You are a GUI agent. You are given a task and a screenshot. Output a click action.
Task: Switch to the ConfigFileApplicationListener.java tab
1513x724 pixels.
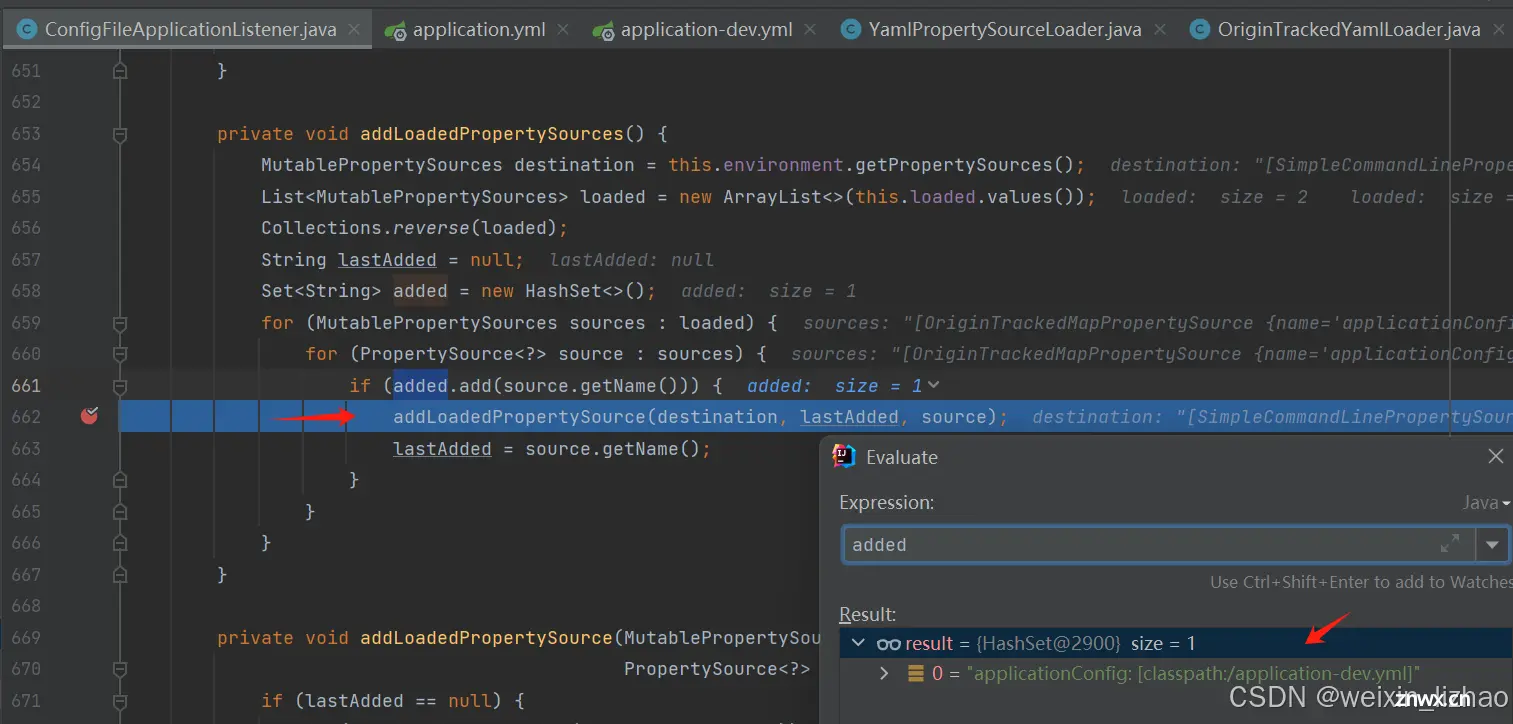[190, 29]
